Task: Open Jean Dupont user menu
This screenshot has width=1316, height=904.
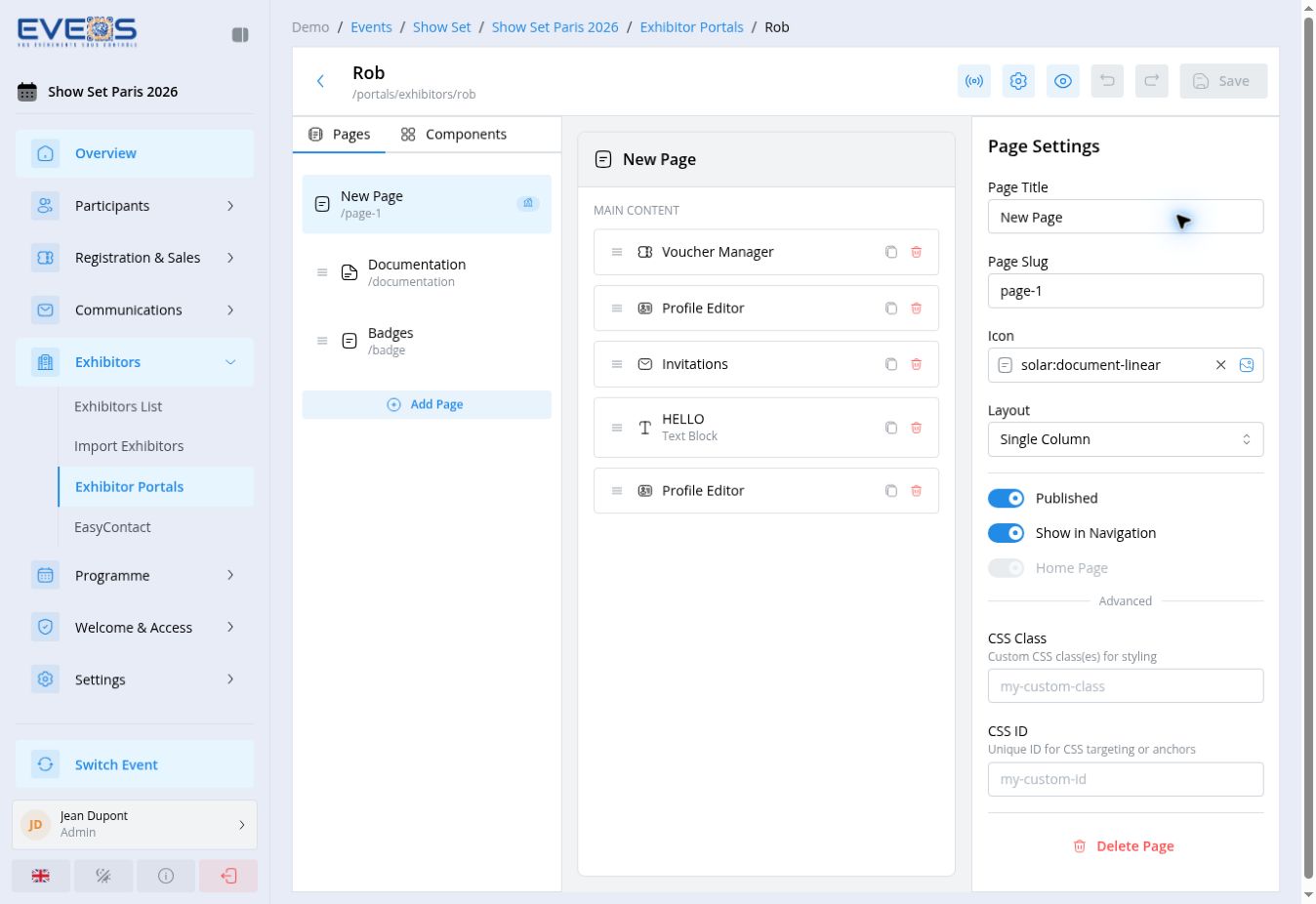Action: 135,825
